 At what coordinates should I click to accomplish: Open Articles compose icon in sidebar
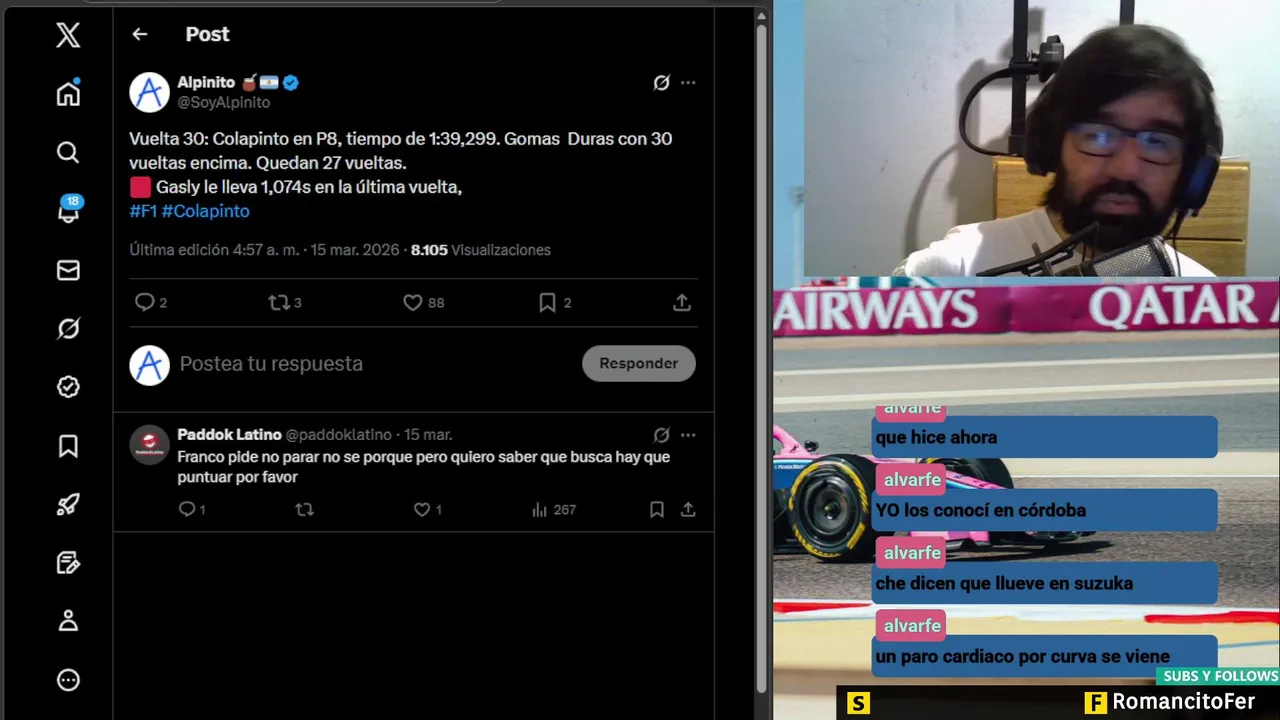pos(68,563)
